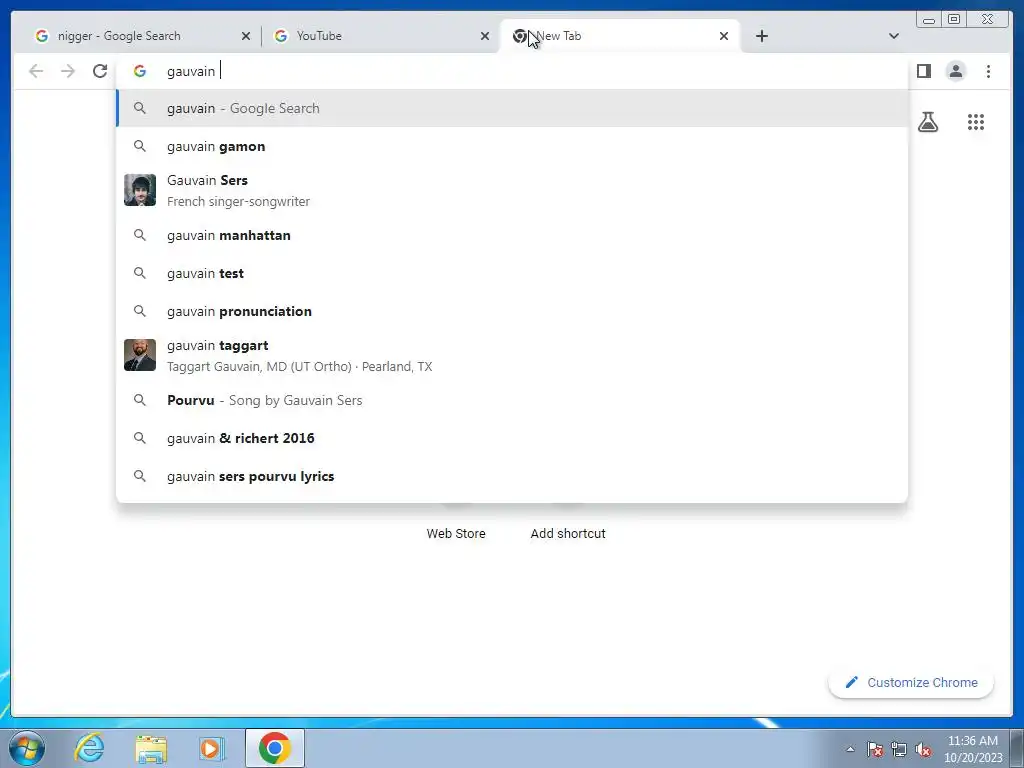Open the Windows Start menu

(27, 748)
